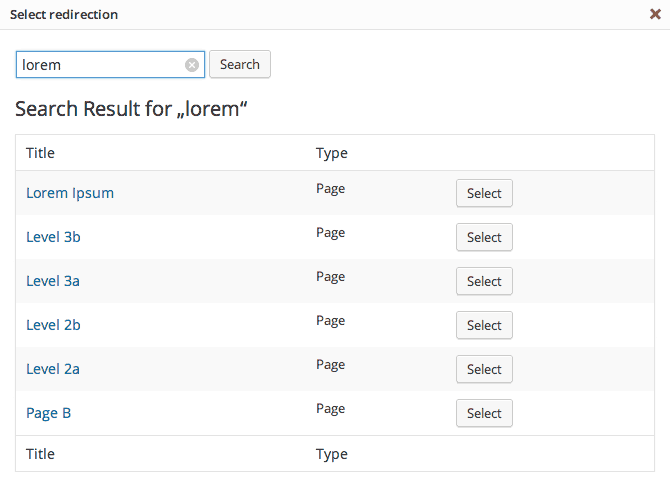Choose Select for the Level 3b row
The image size is (670, 487).
coord(484,237)
